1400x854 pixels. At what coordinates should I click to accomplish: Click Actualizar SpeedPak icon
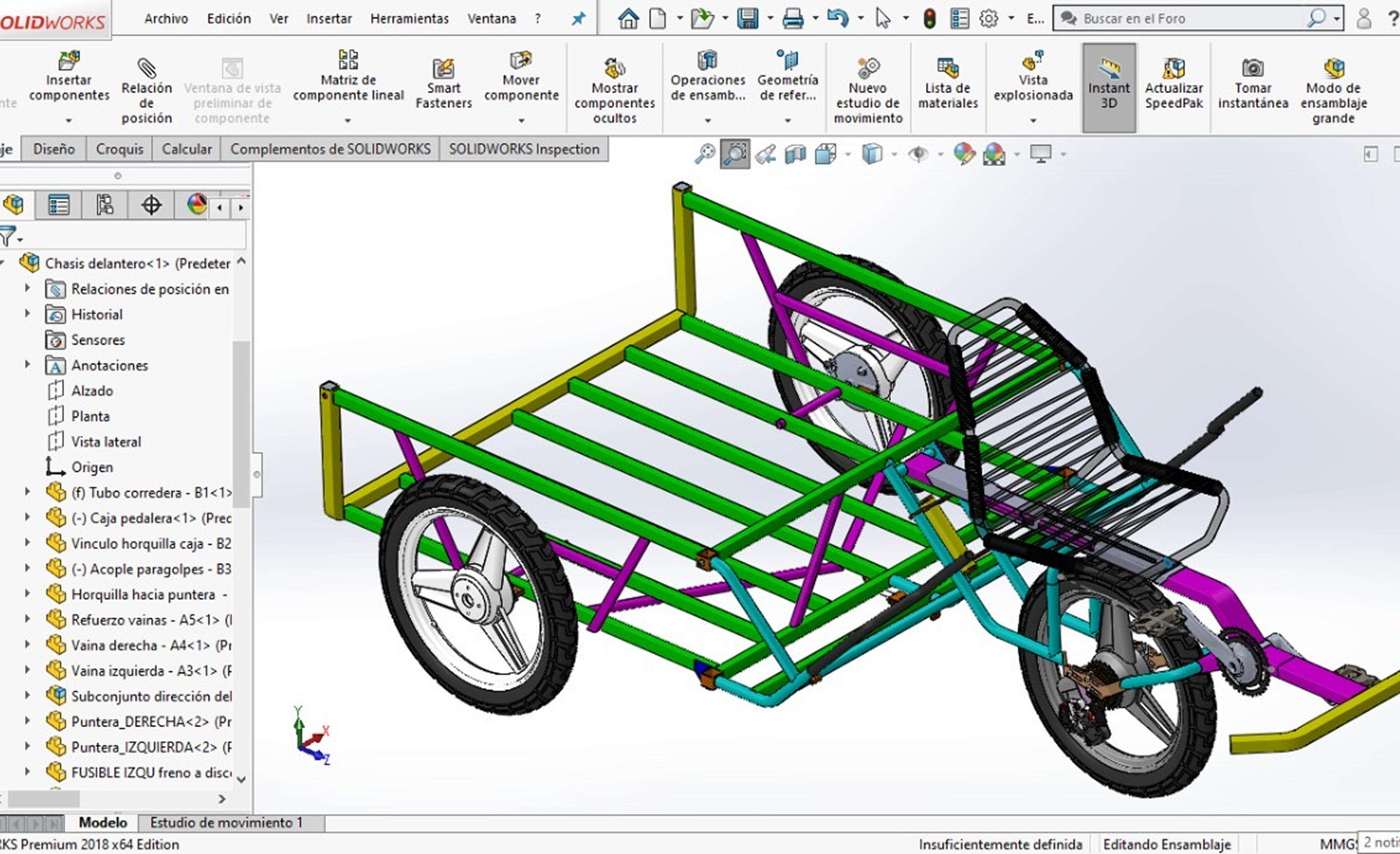(x=1174, y=68)
